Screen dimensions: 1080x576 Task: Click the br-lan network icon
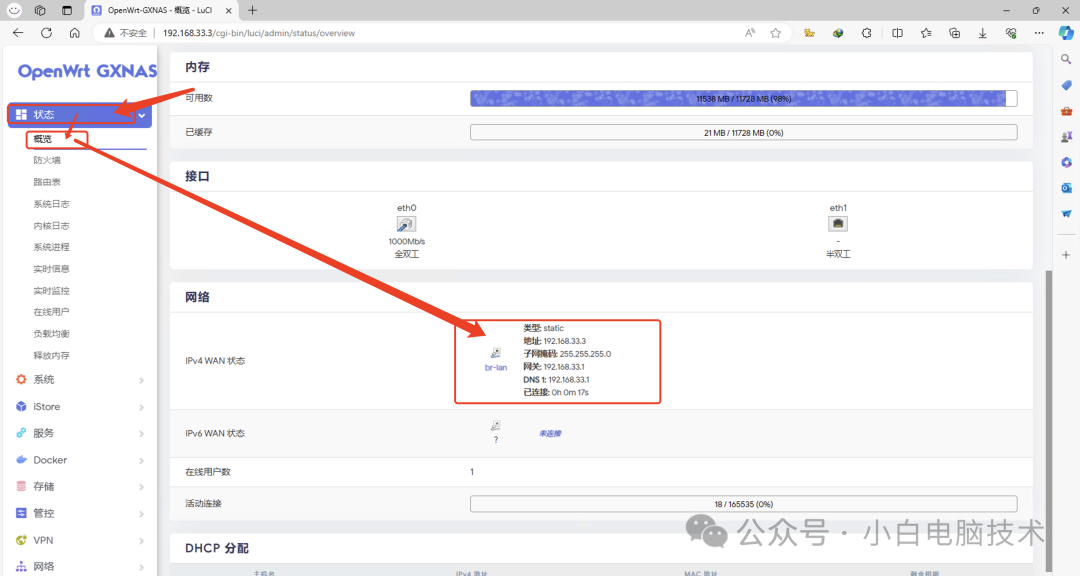pyautogui.click(x=495, y=353)
